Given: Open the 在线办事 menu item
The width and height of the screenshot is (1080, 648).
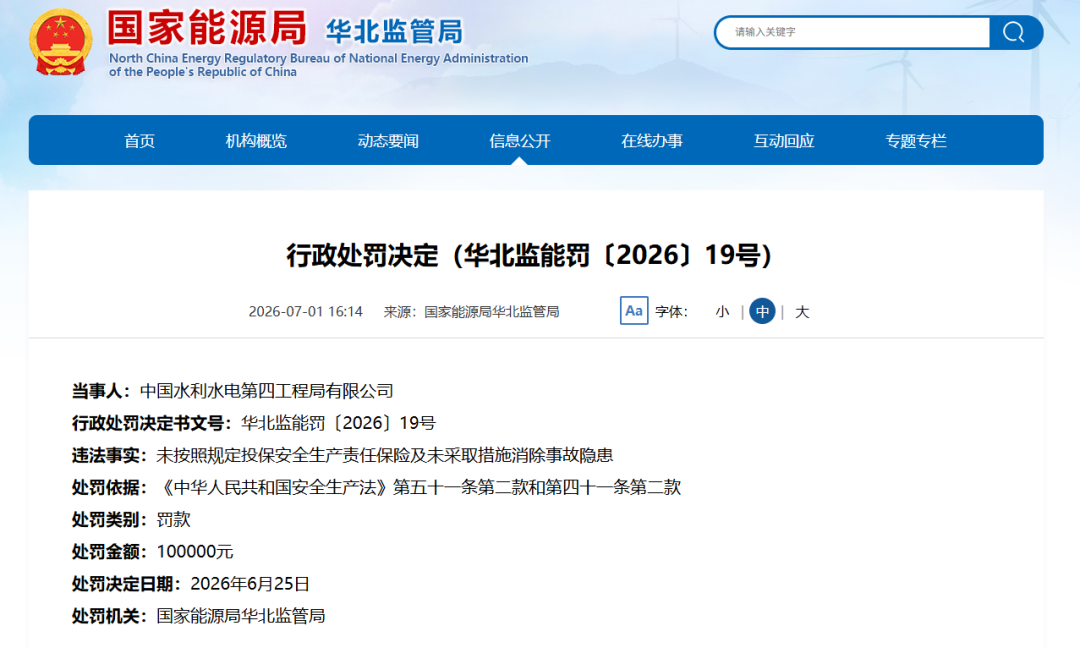Looking at the screenshot, I should [x=652, y=141].
